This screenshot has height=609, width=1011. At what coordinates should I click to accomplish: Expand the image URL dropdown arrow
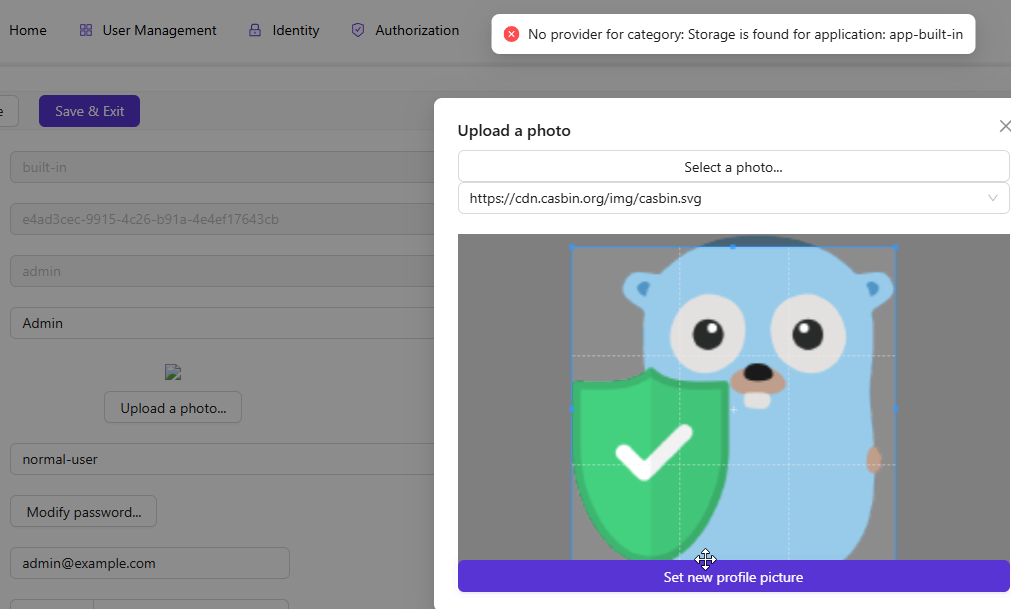click(x=992, y=198)
